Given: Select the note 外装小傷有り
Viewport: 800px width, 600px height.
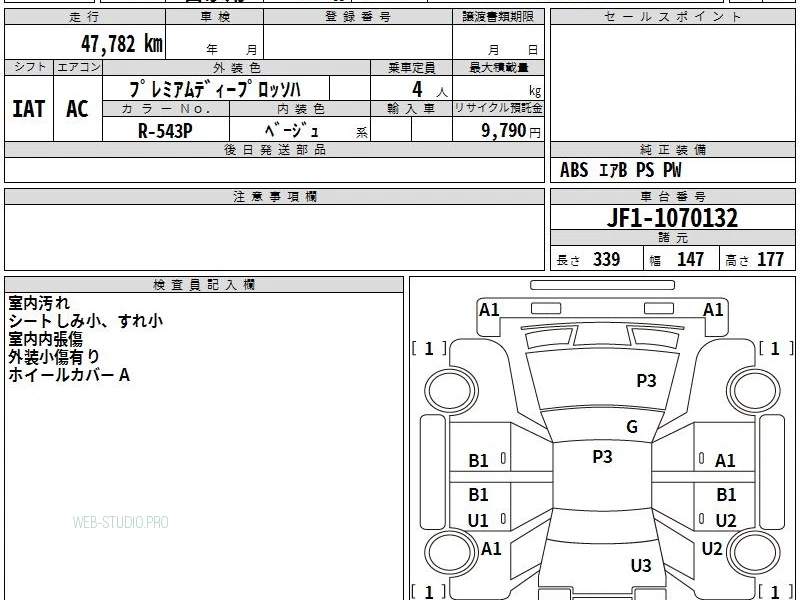Looking at the screenshot, I should coord(54,357).
